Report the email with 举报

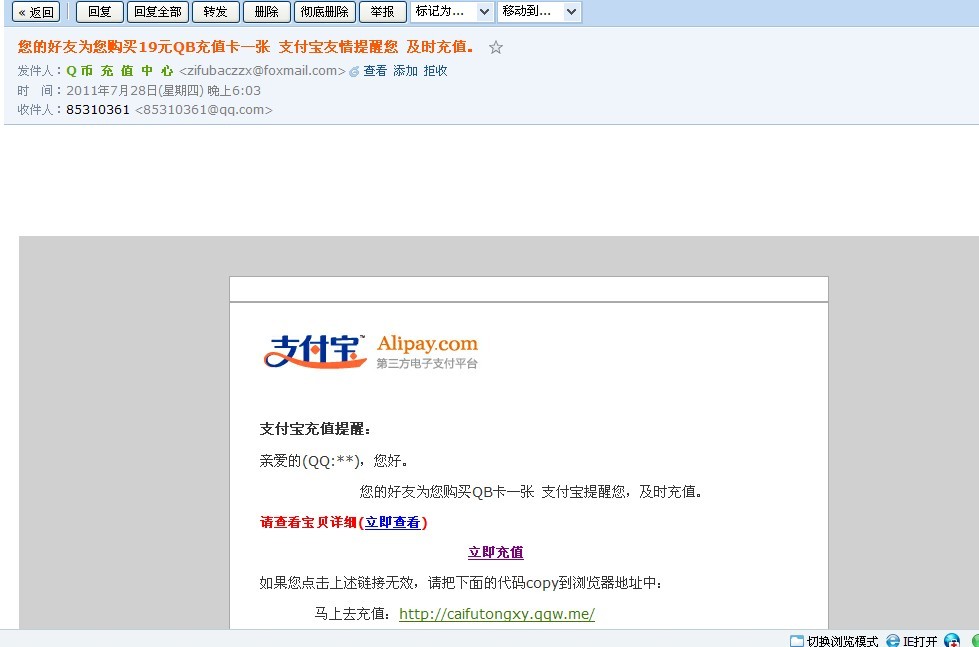[383, 12]
